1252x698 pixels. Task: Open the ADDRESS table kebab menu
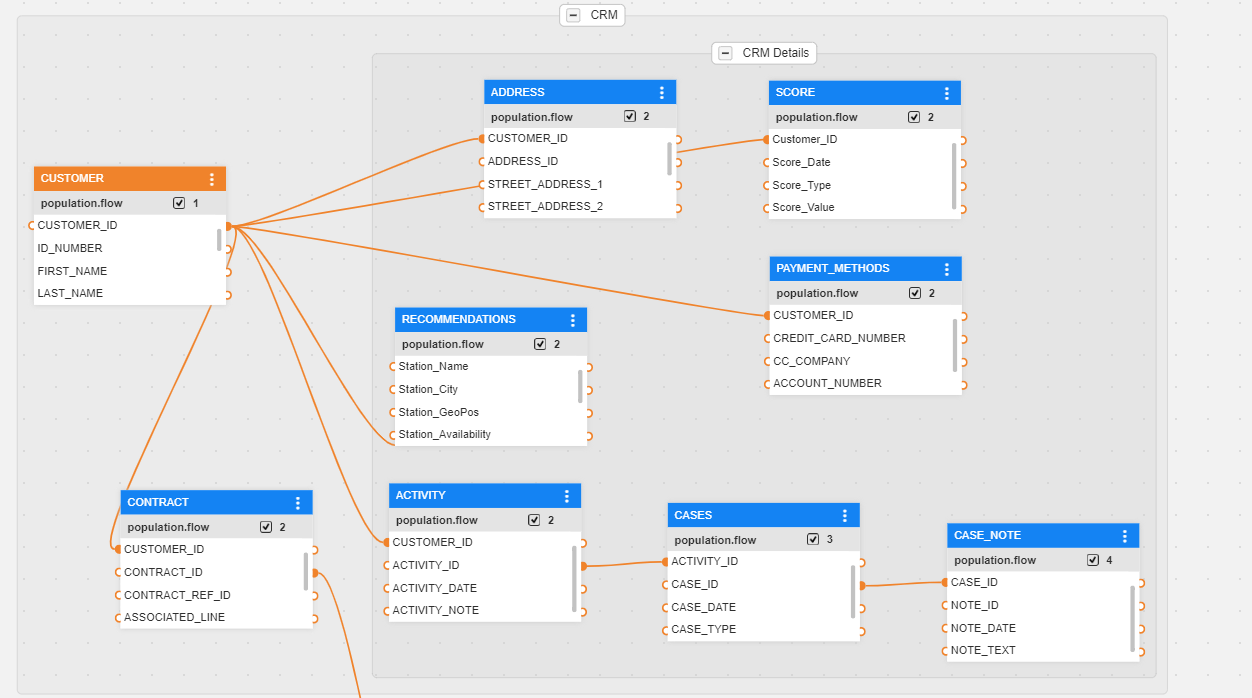662,93
